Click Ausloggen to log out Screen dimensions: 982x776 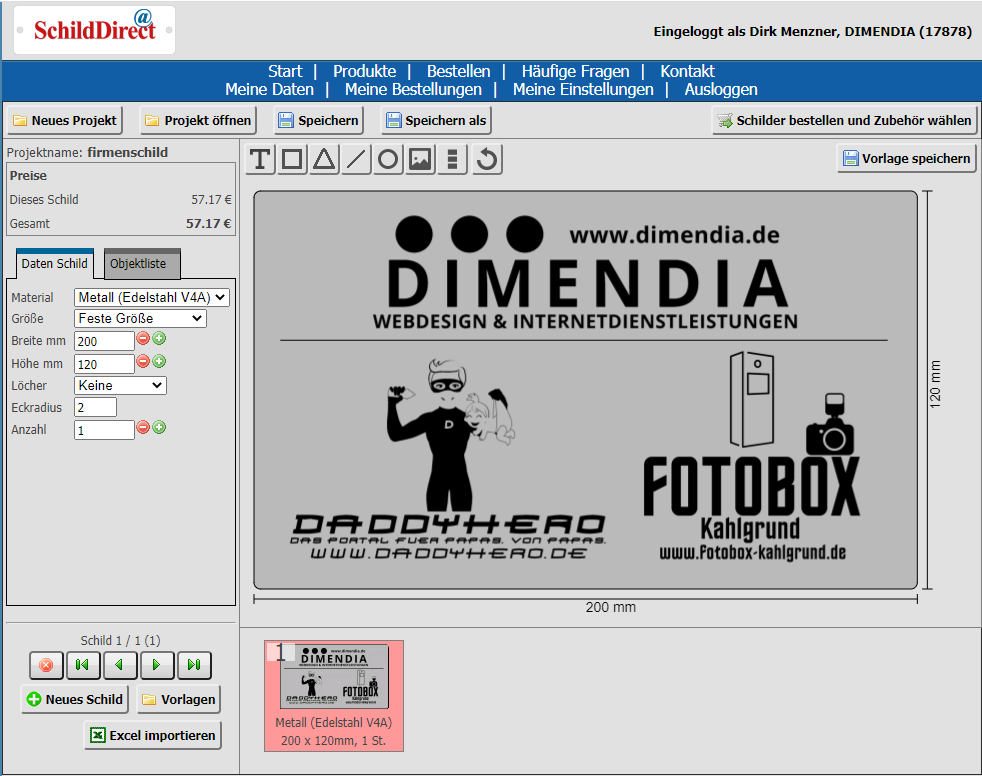tap(721, 90)
